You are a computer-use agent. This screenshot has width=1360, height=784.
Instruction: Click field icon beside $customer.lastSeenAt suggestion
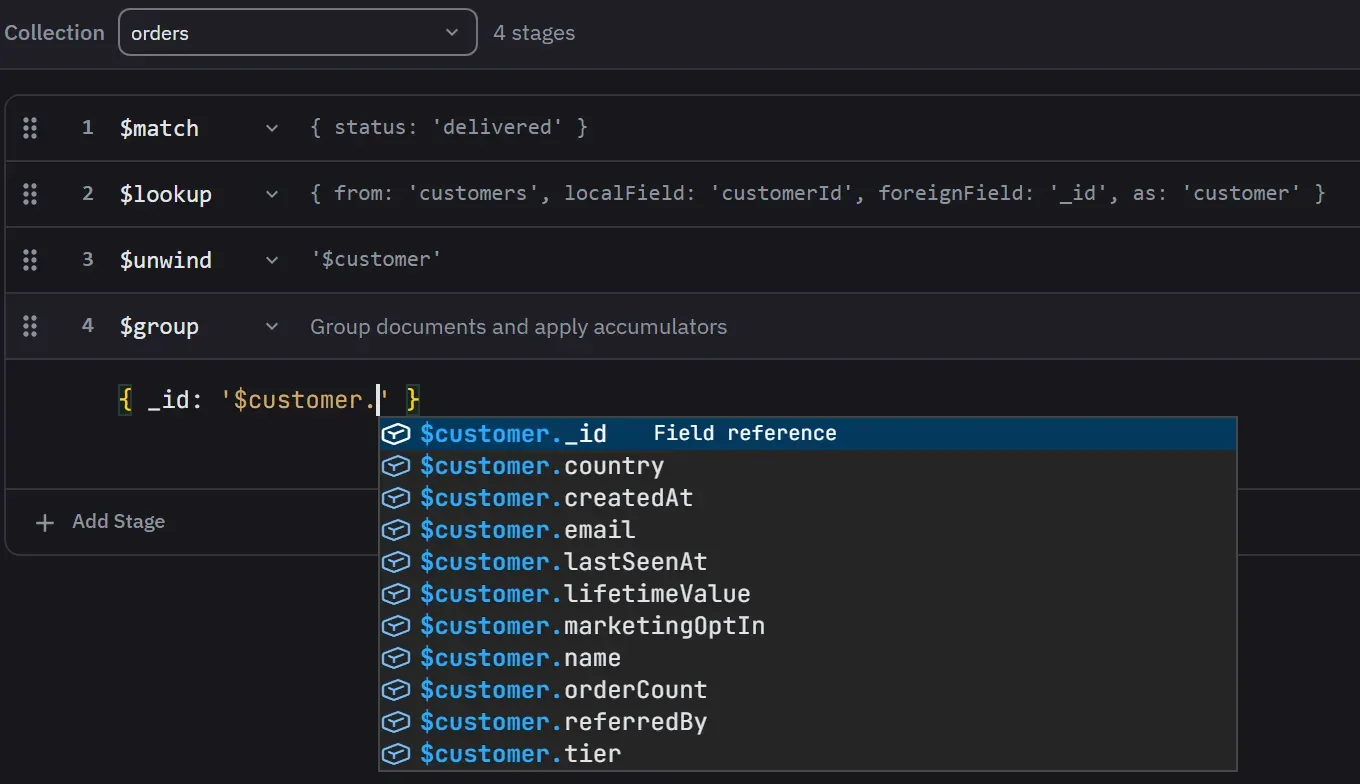click(397, 562)
